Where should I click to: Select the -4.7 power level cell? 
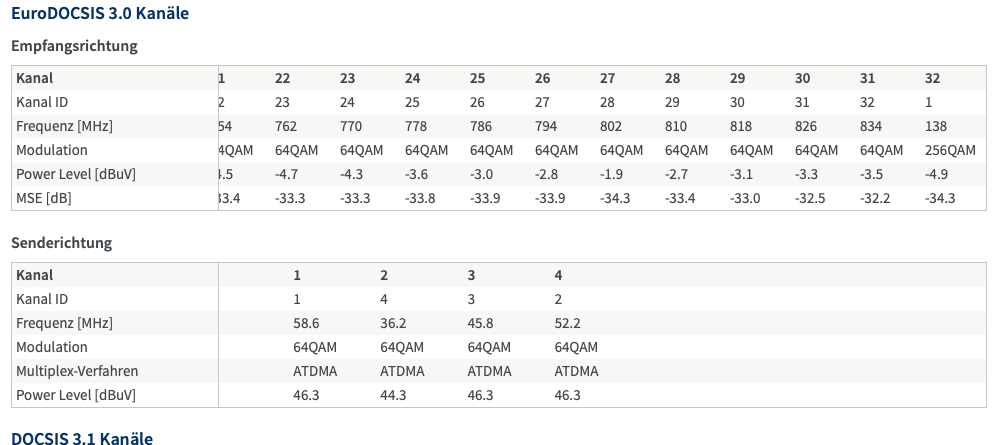tap(289, 174)
